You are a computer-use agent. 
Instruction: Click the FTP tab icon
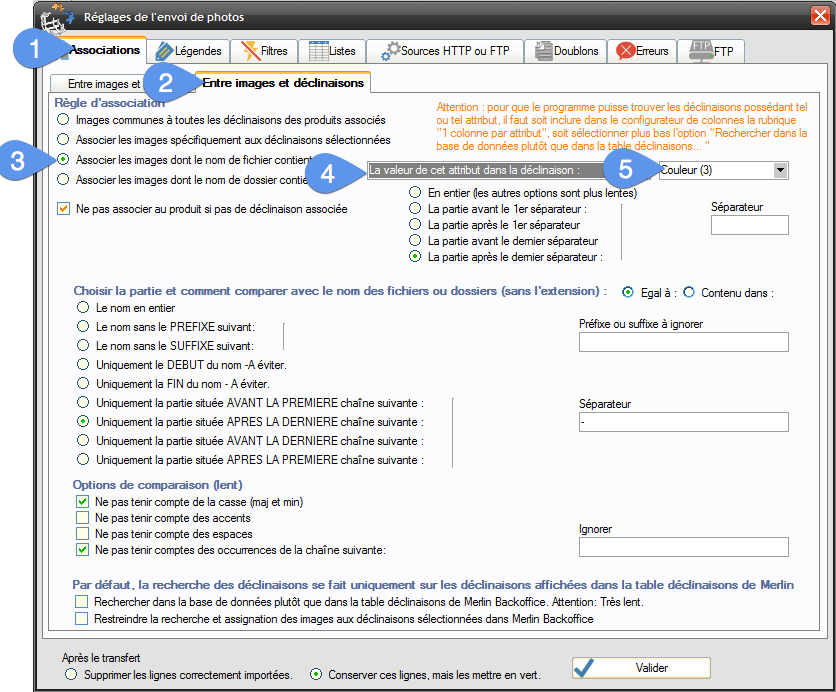(699, 50)
